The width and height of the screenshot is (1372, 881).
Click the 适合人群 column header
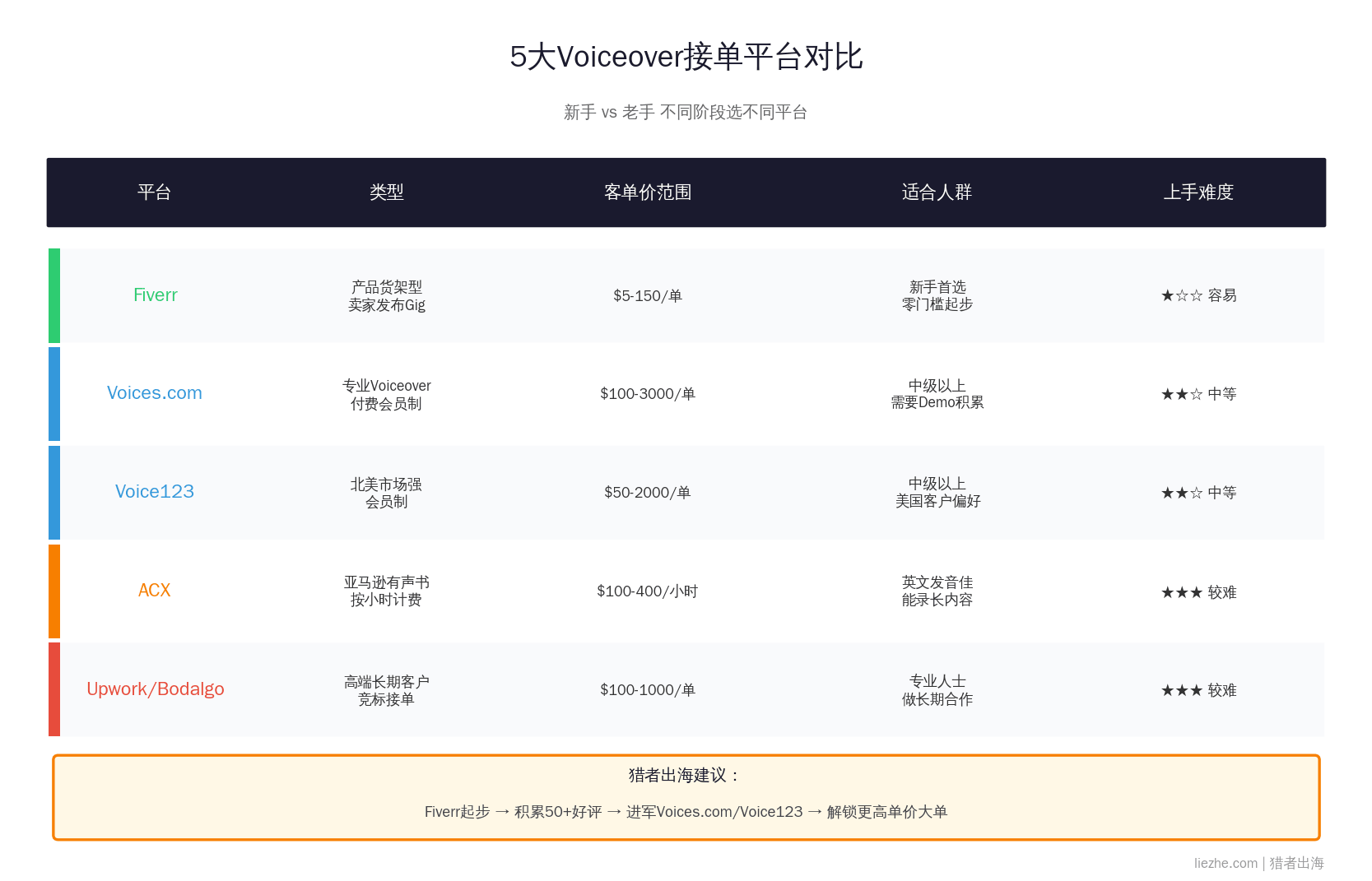937,192
